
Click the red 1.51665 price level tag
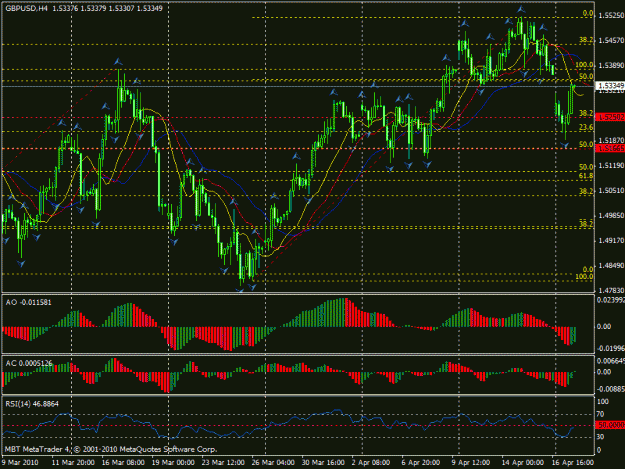click(x=610, y=148)
